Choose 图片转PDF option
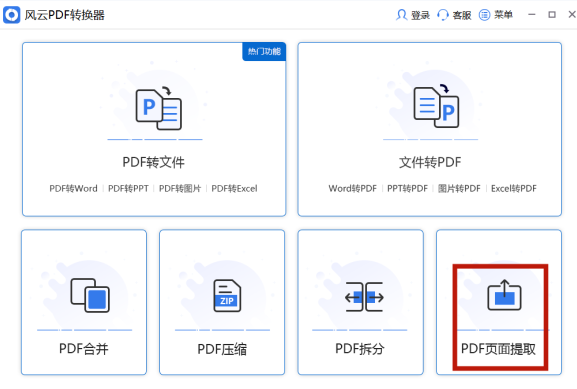 pos(459,188)
